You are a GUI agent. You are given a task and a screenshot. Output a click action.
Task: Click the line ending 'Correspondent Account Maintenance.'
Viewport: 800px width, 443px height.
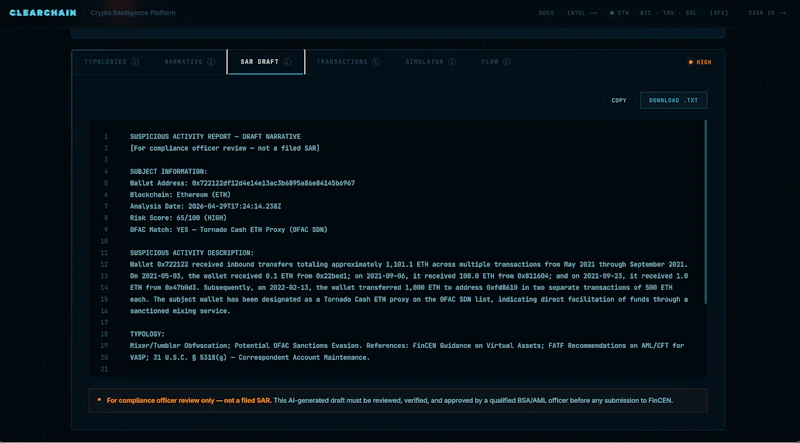pyautogui.click(x=249, y=357)
